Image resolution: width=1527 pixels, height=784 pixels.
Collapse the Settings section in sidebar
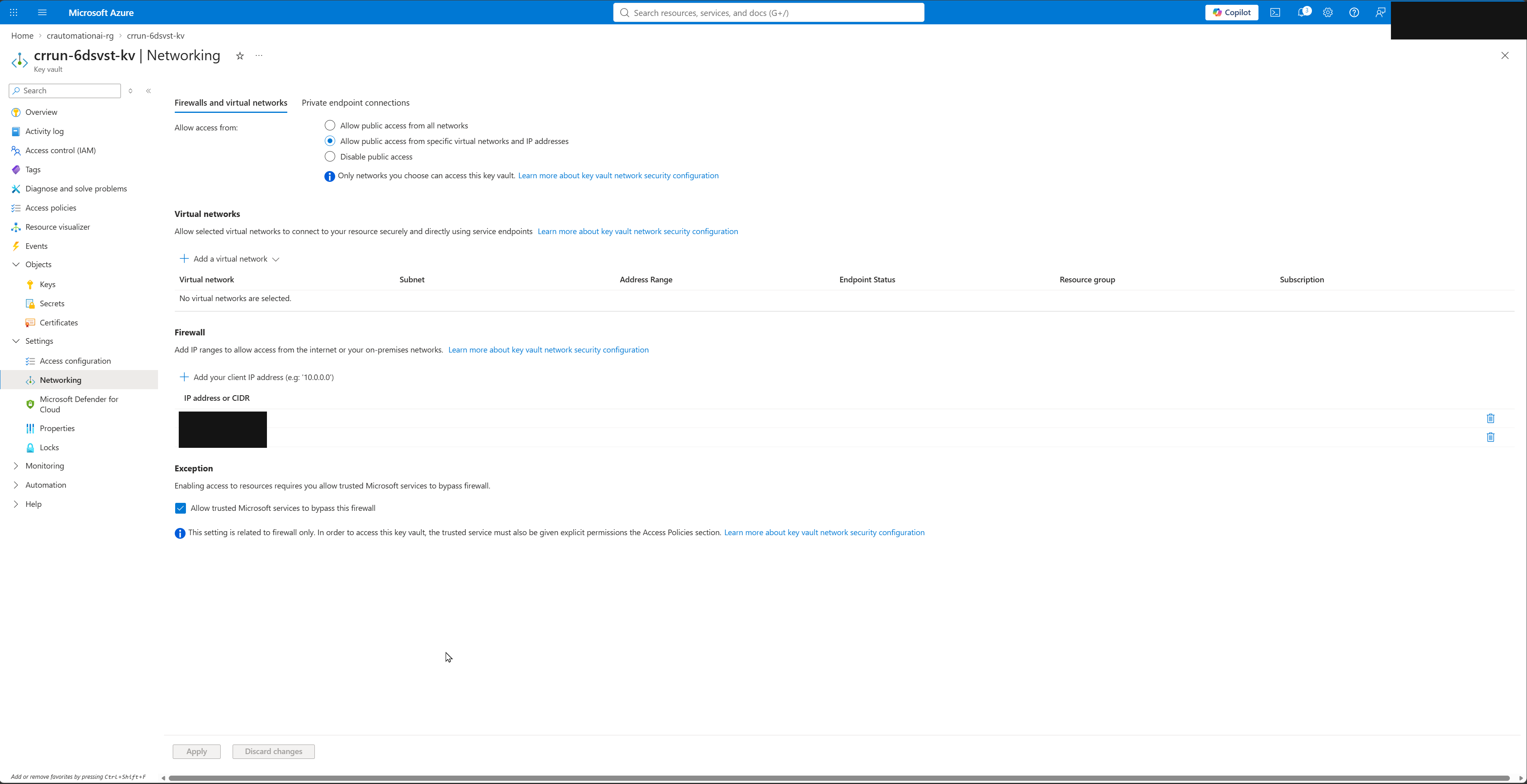pos(16,341)
